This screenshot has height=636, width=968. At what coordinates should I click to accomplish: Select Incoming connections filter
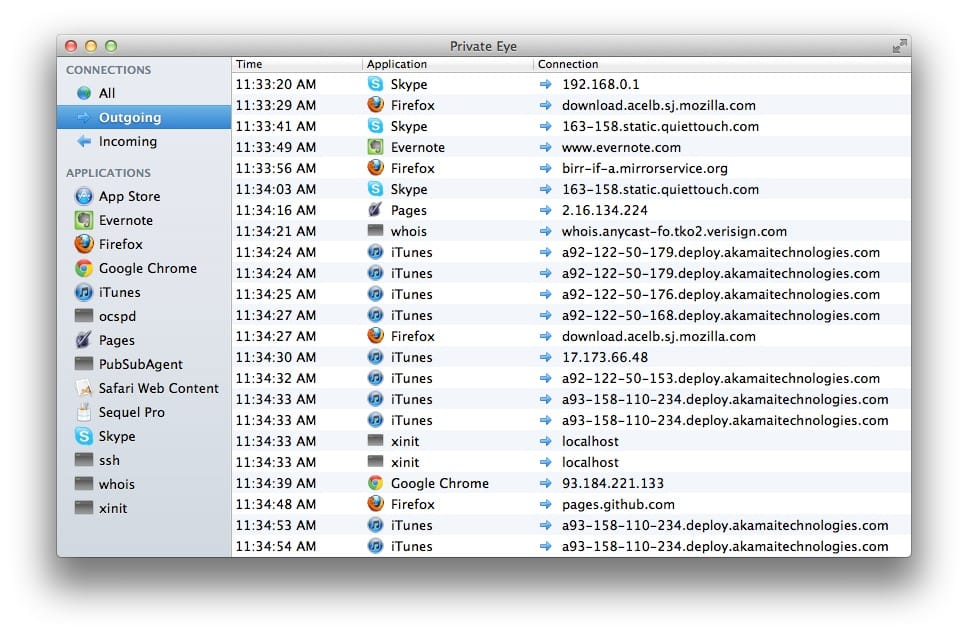coord(144,141)
